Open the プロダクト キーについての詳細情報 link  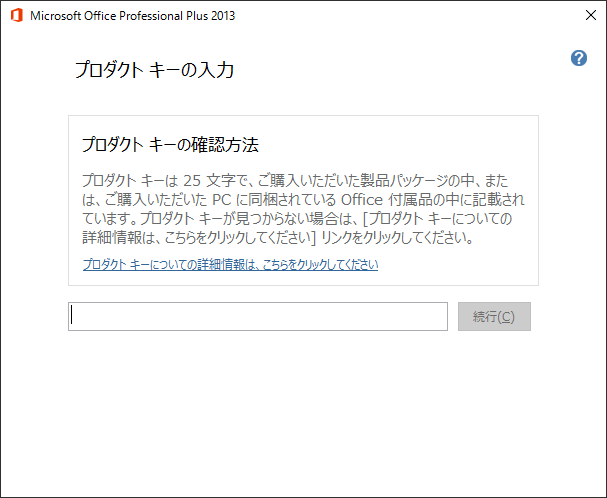click(230, 264)
